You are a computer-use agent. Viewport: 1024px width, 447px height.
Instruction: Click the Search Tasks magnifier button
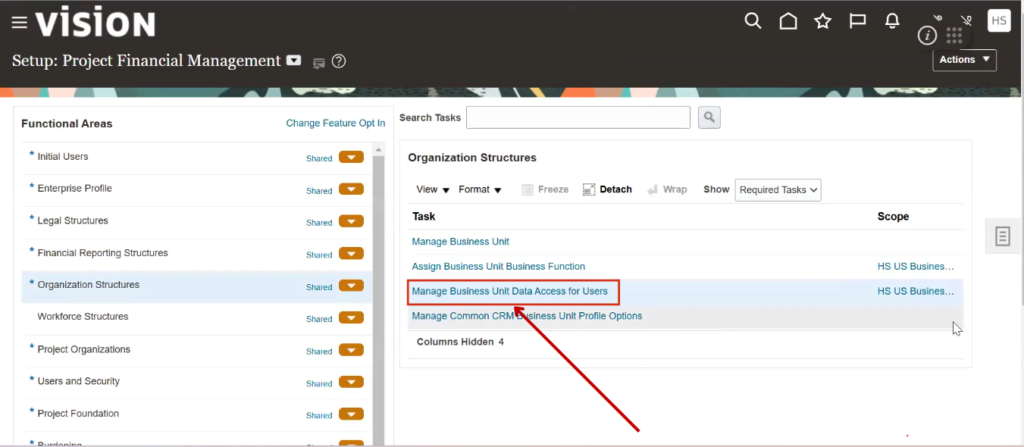[709, 118]
